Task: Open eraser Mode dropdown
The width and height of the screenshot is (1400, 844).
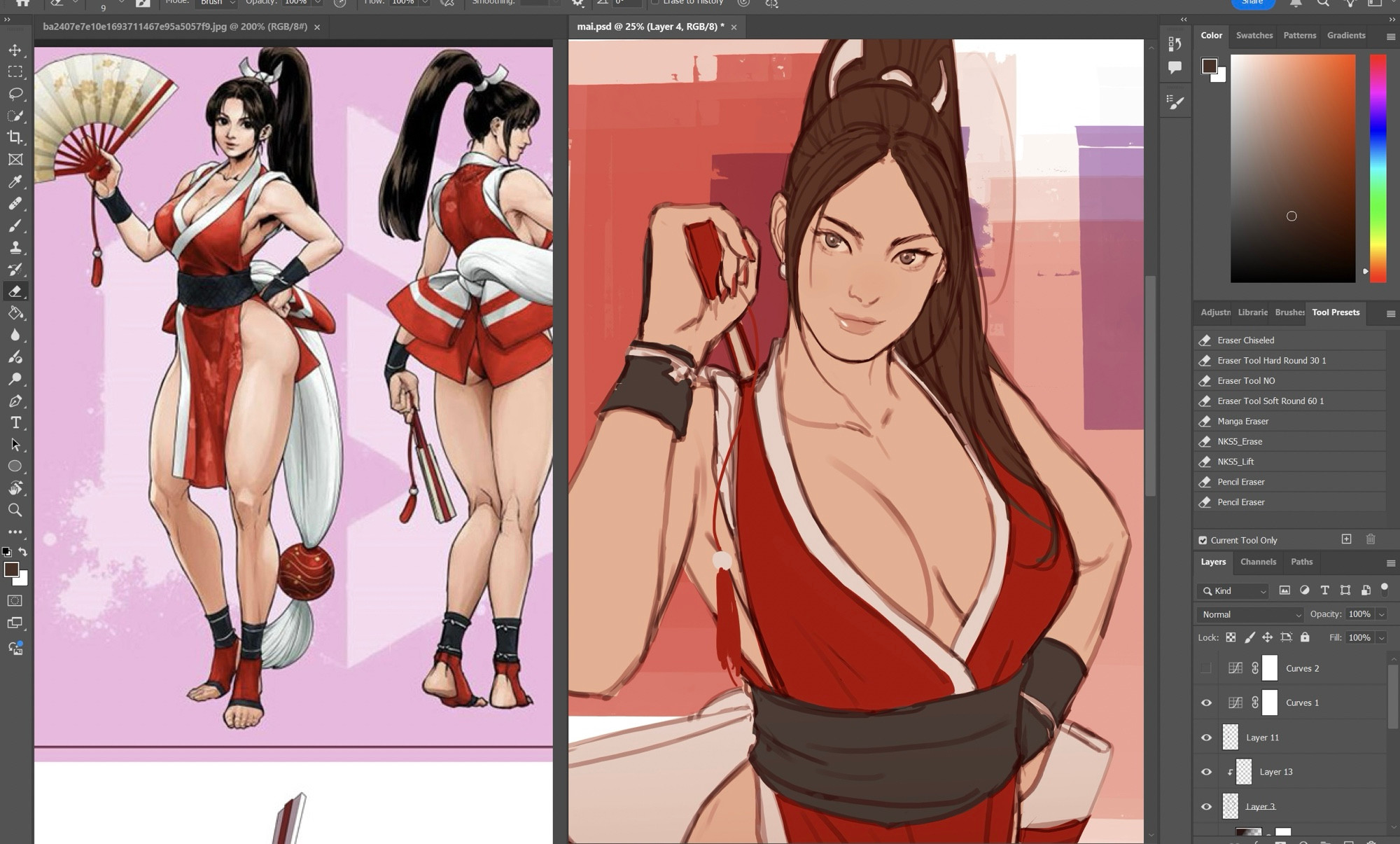Action: pos(217,3)
